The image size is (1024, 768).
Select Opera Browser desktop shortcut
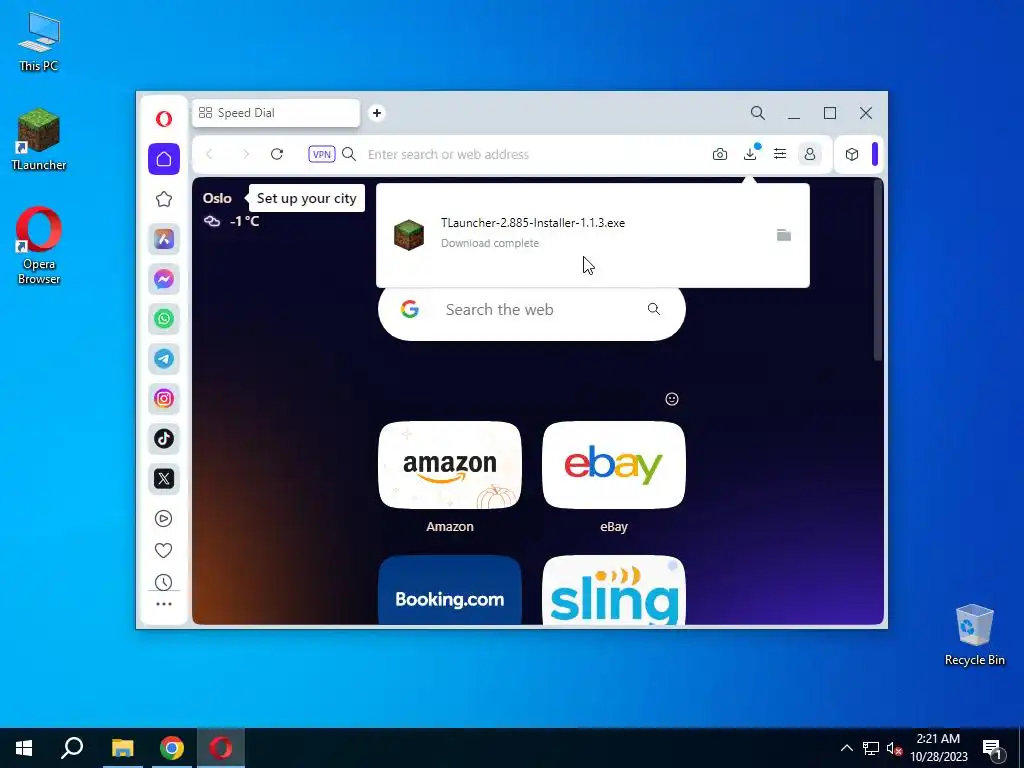(x=39, y=246)
